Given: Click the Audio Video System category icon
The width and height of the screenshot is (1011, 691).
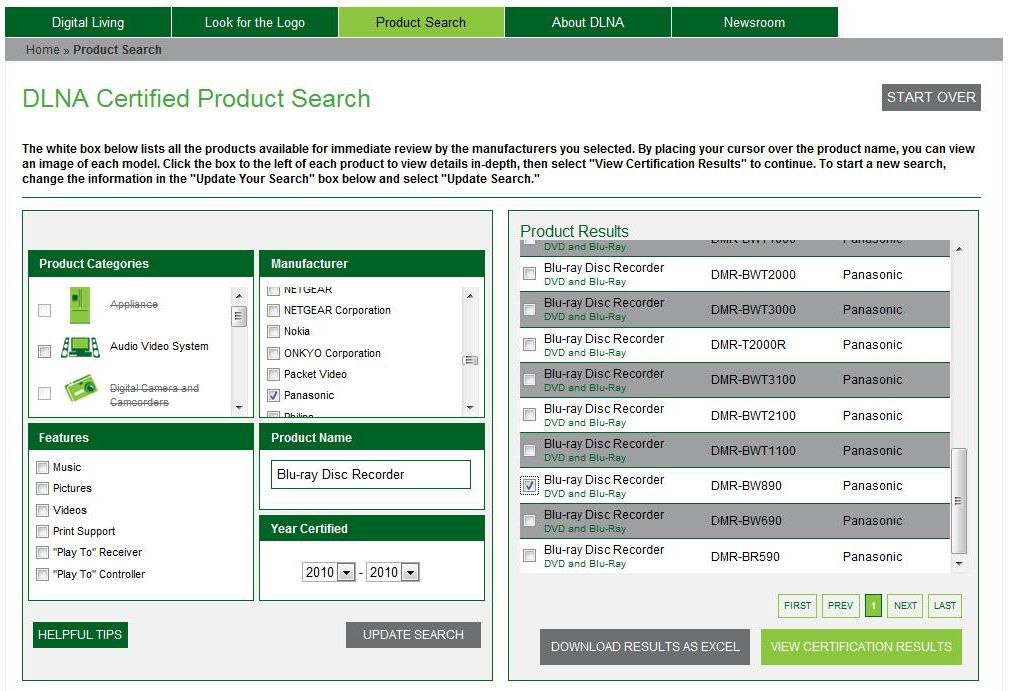Looking at the screenshot, I should coord(80,348).
